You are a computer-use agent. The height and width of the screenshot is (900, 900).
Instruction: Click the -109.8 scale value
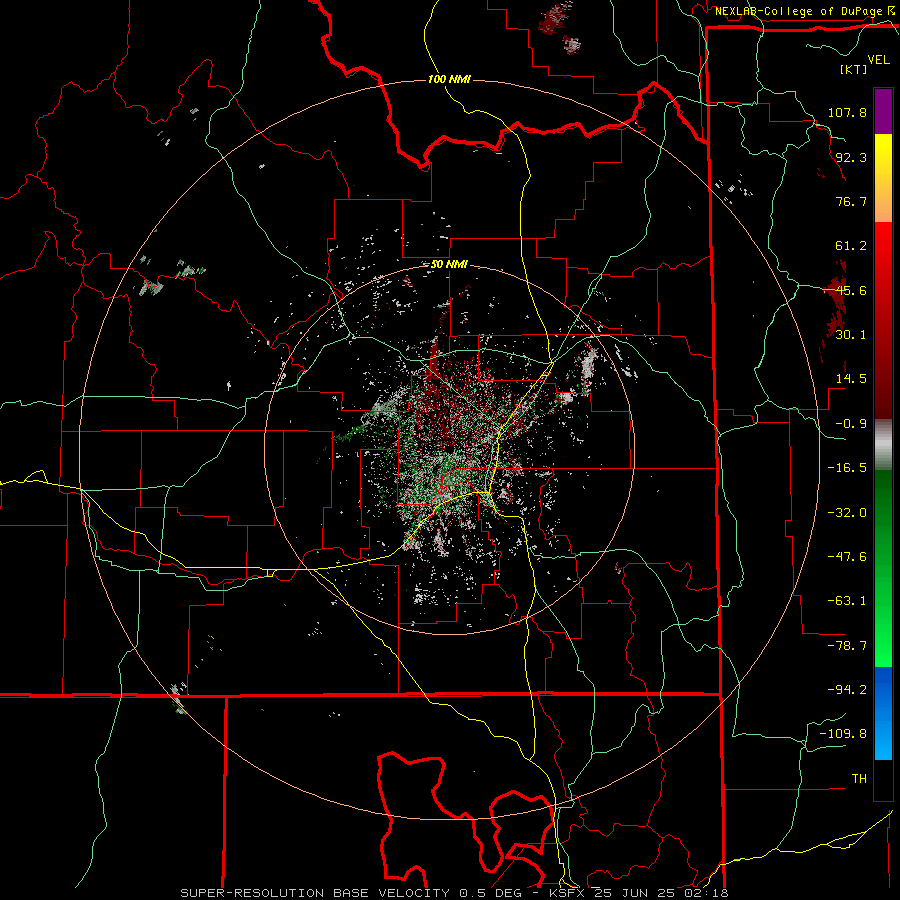pos(843,734)
